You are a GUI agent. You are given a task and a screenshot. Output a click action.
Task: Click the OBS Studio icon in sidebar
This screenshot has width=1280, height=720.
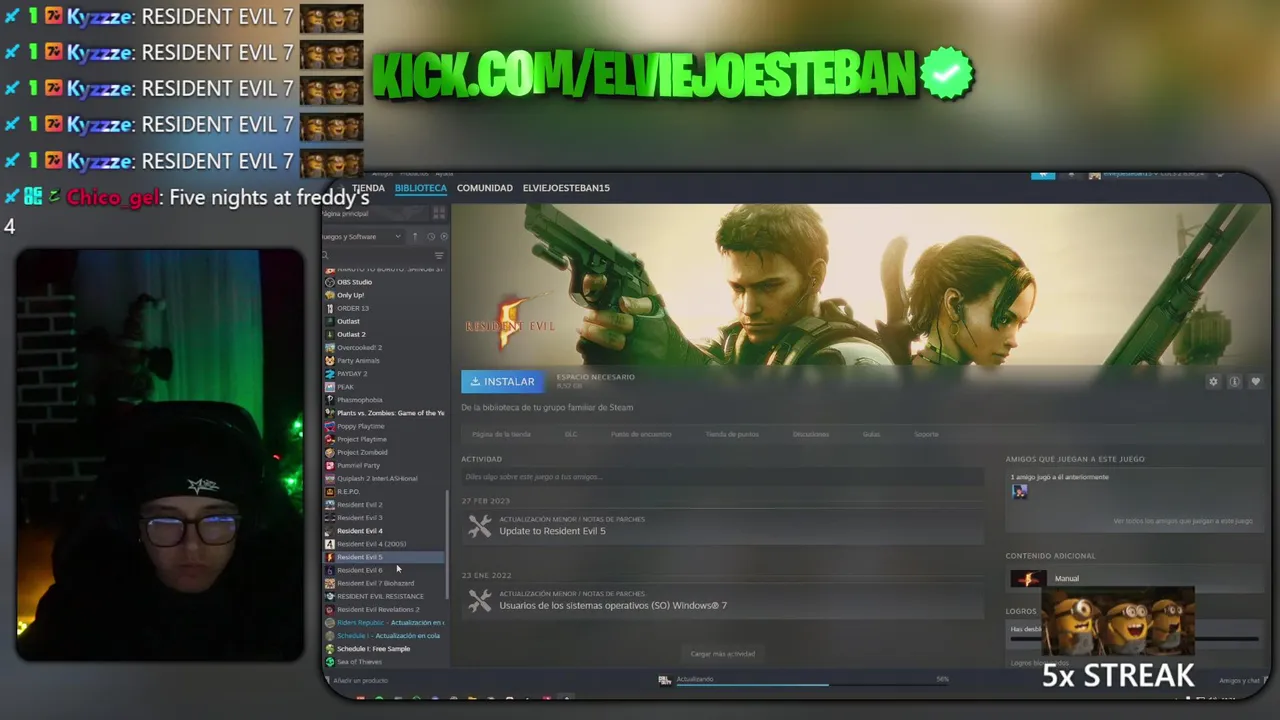[x=330, y=282]
